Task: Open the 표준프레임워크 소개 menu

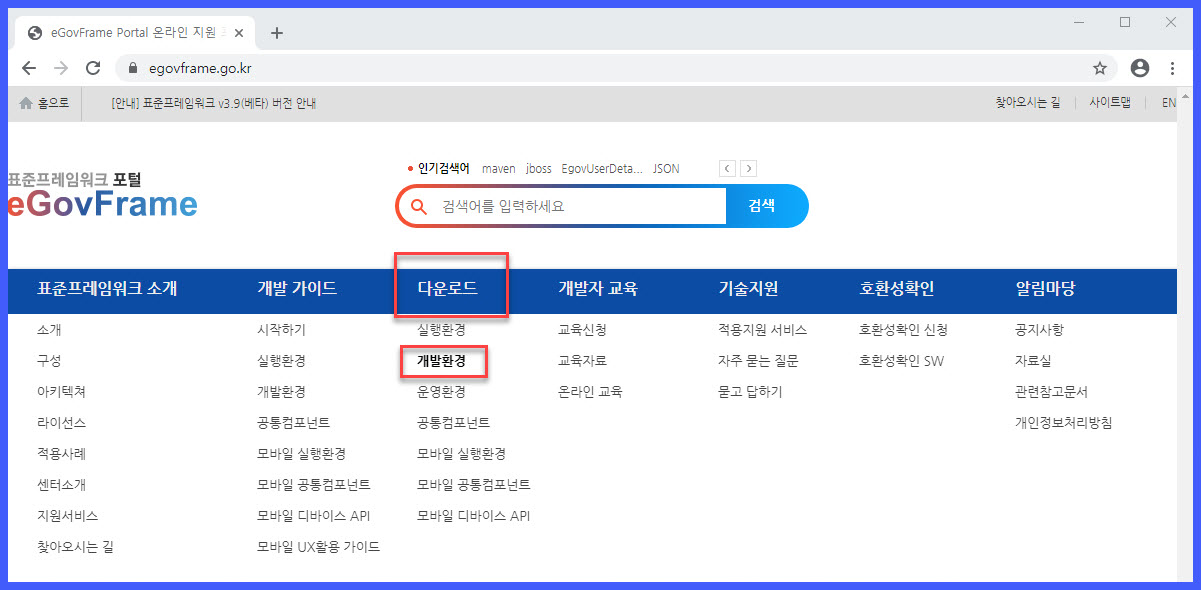Action: click(x=107, y=289)
